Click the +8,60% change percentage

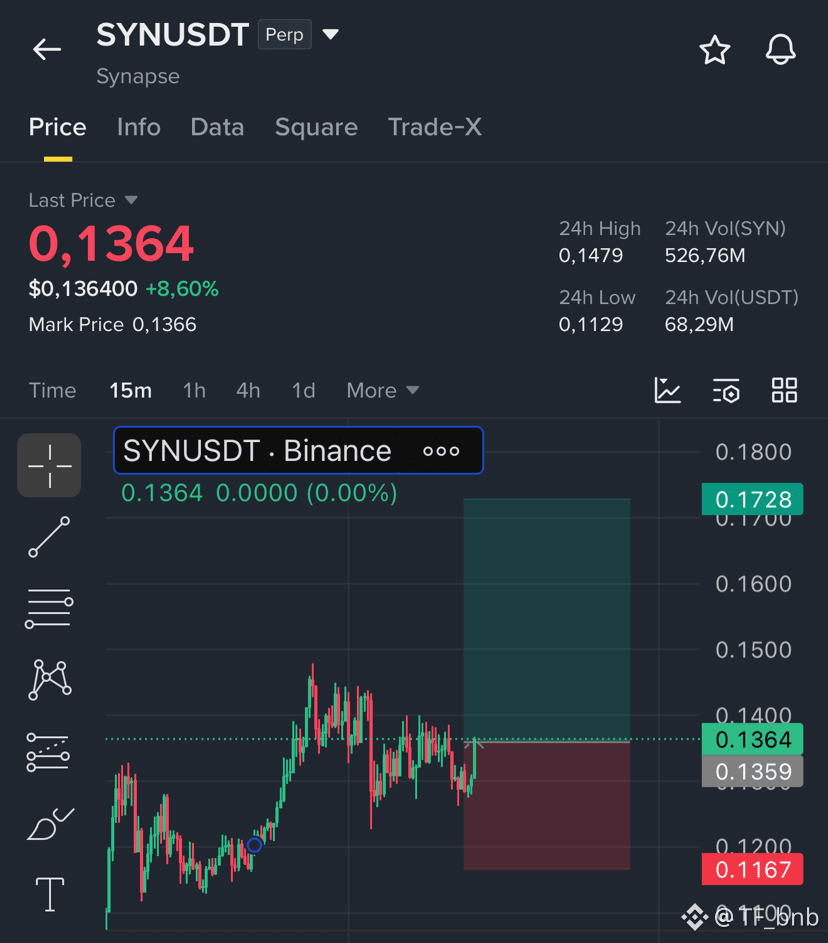tap(182, 289)
